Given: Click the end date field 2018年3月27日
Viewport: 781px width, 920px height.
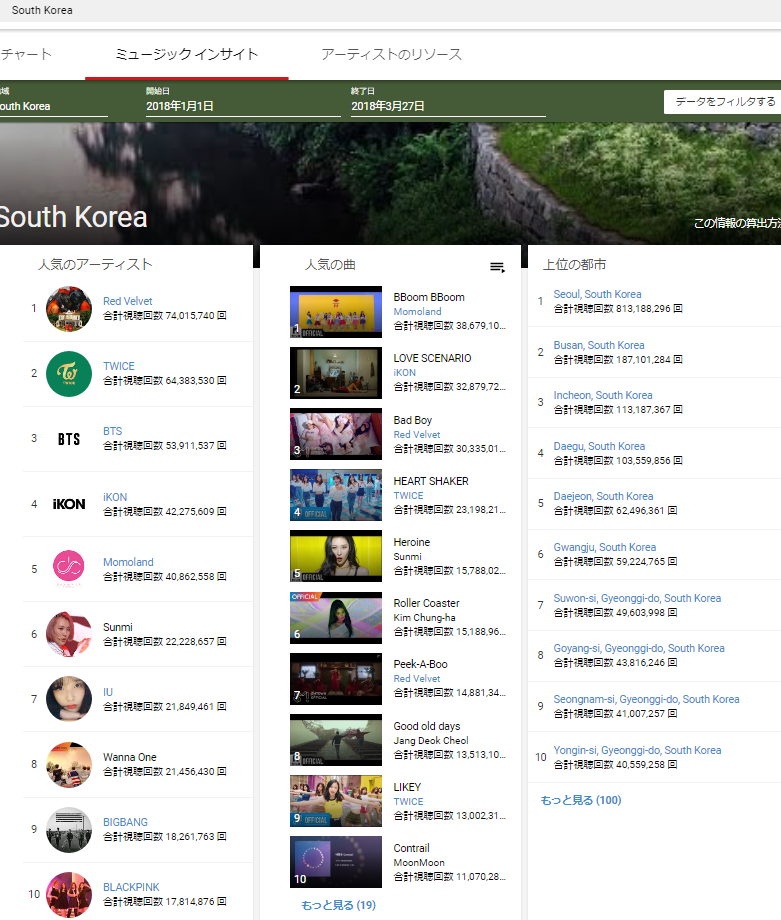Looking at the screenshot, I should coord(448,106).
